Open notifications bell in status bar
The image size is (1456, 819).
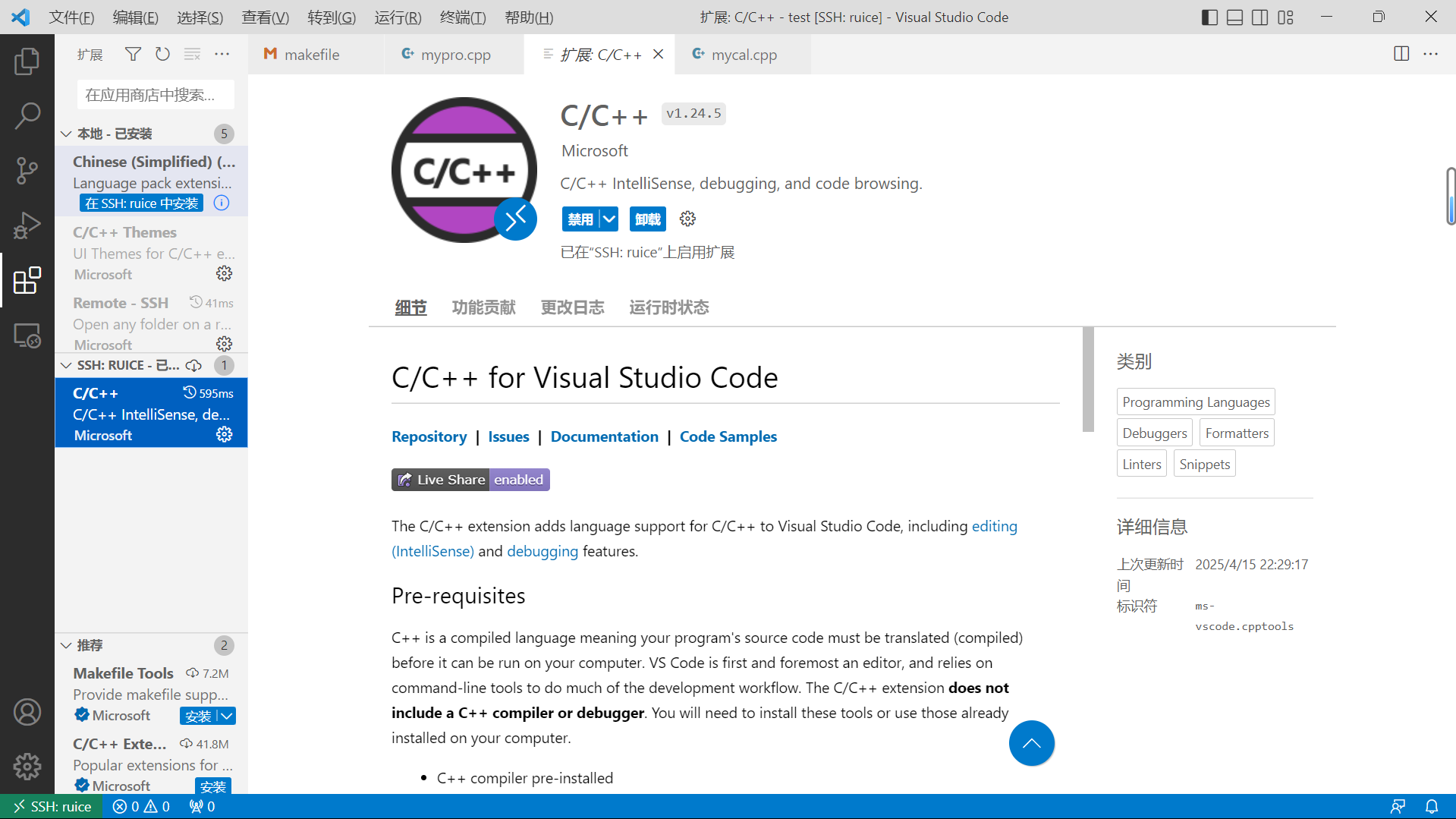click(1432, 806)
